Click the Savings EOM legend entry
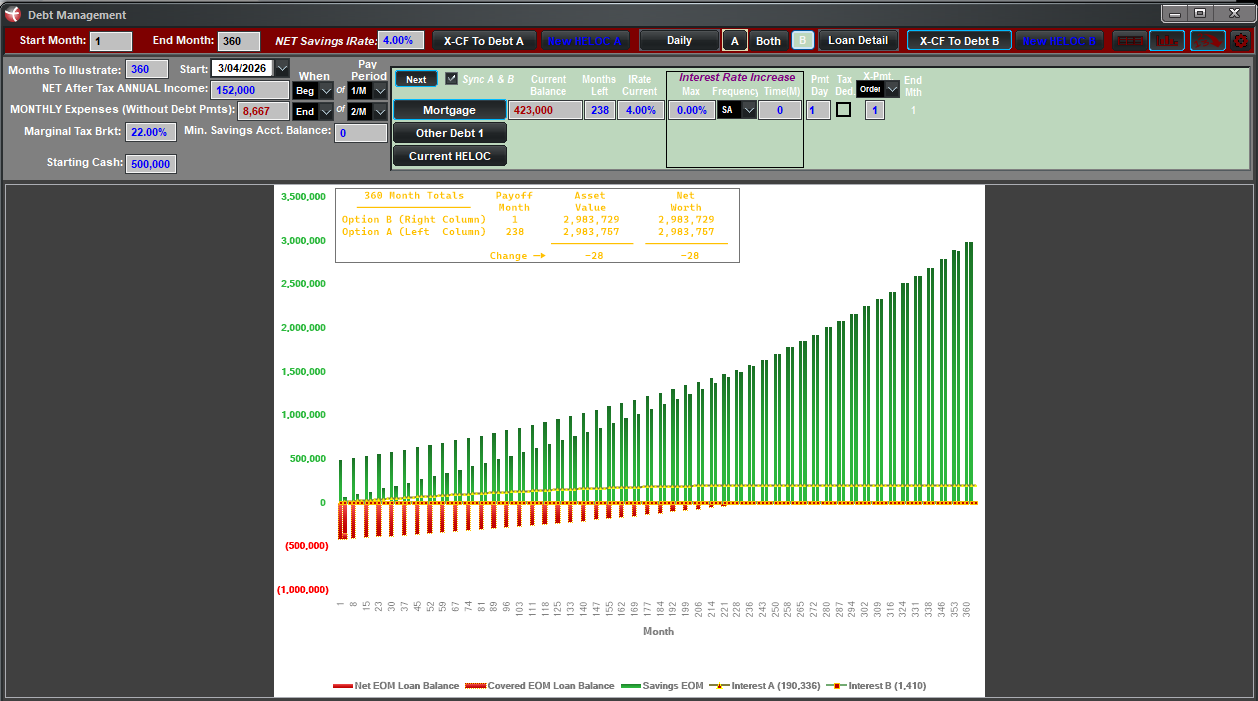1258x701 pixels. point(662,686)
